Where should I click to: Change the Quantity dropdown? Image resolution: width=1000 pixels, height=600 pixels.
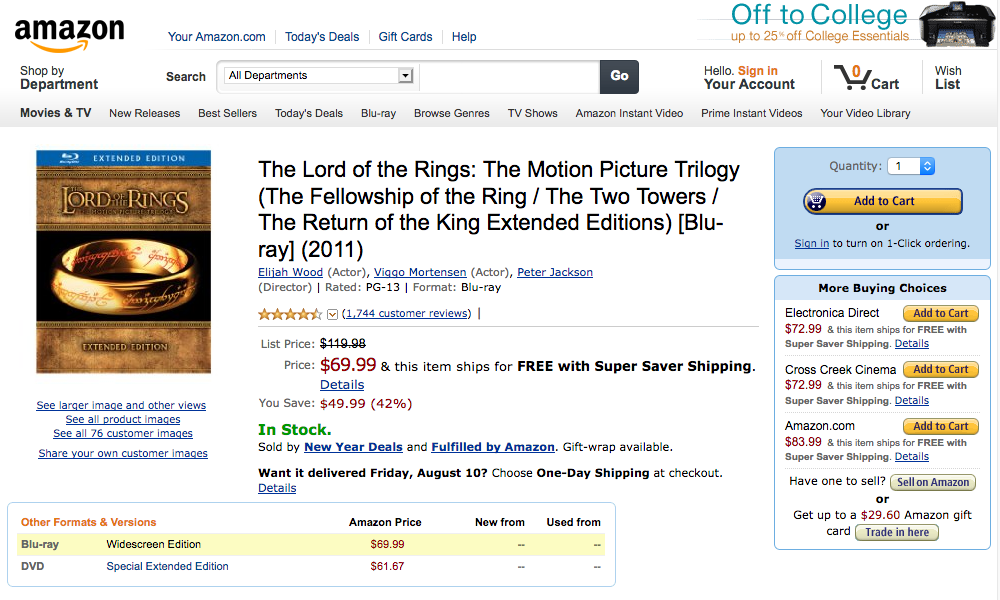point(913,167)
